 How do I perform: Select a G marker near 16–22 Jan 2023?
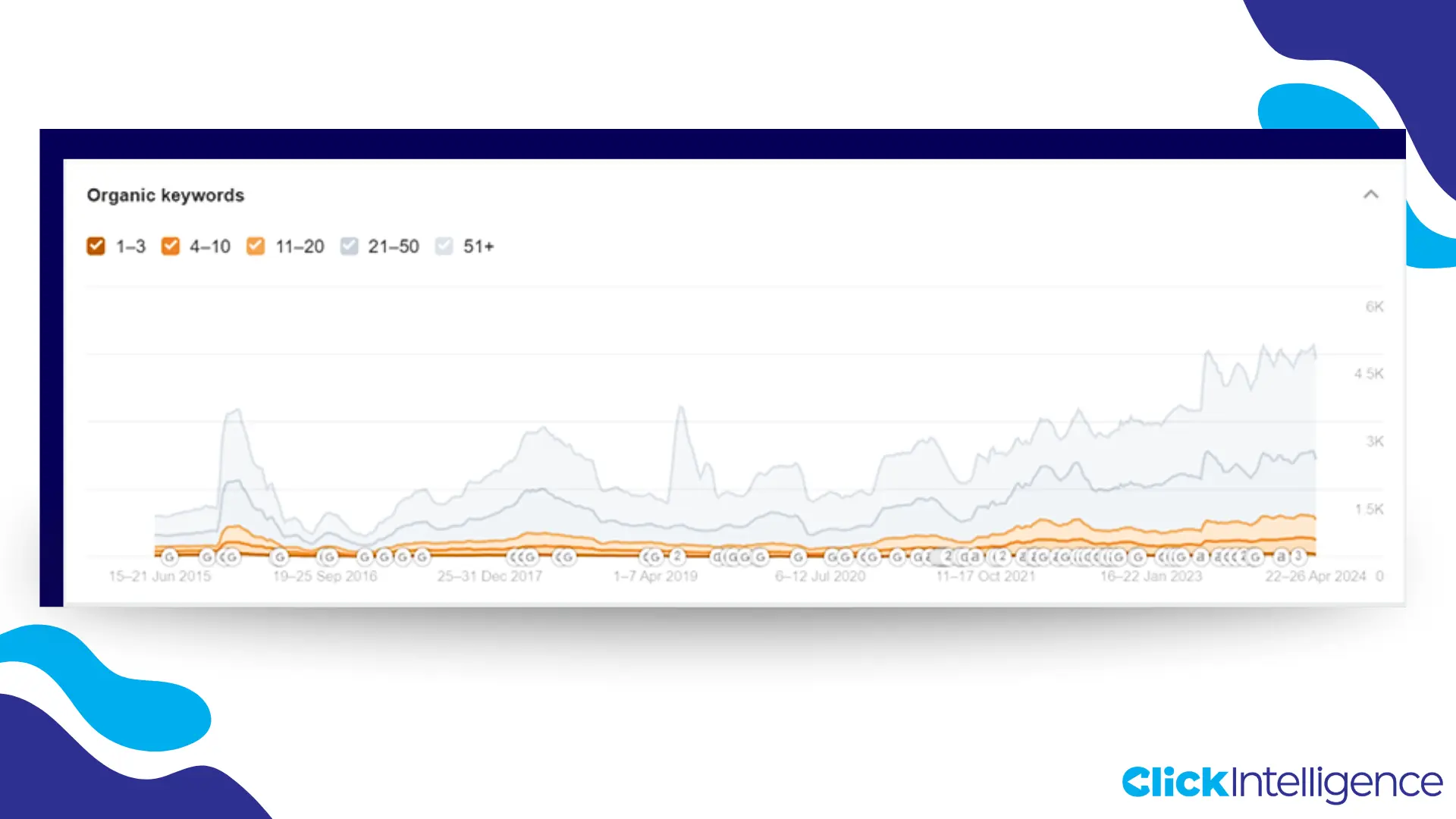pyautogui.click(x=1139, y=555)
